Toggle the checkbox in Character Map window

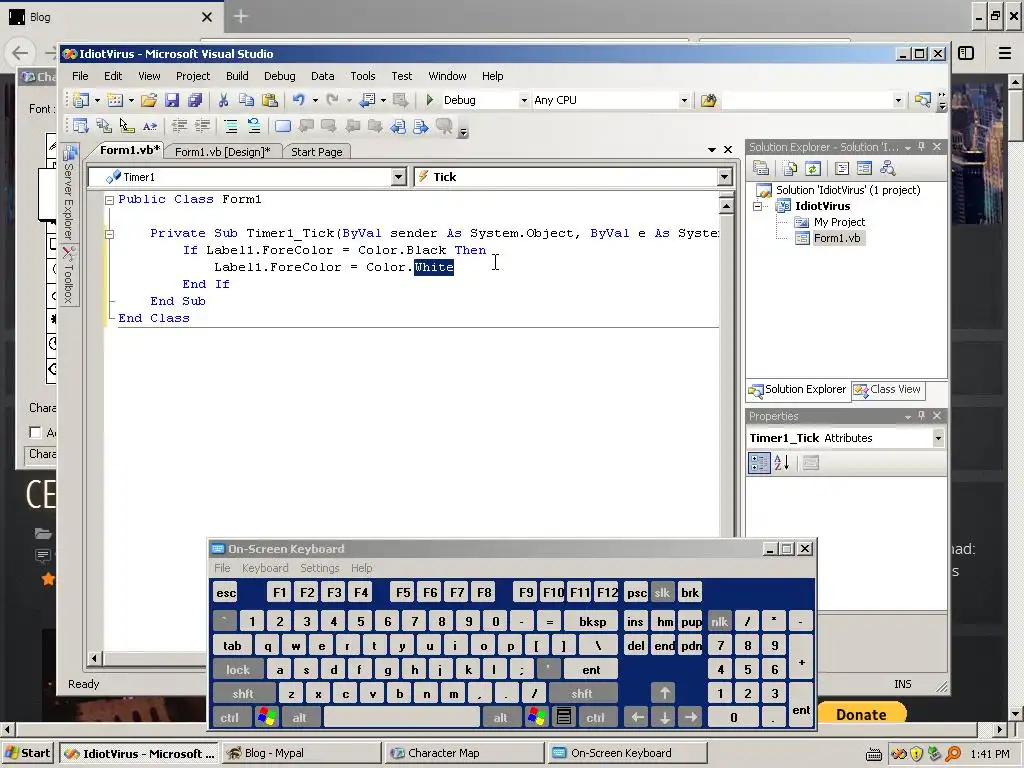point(35,432)
